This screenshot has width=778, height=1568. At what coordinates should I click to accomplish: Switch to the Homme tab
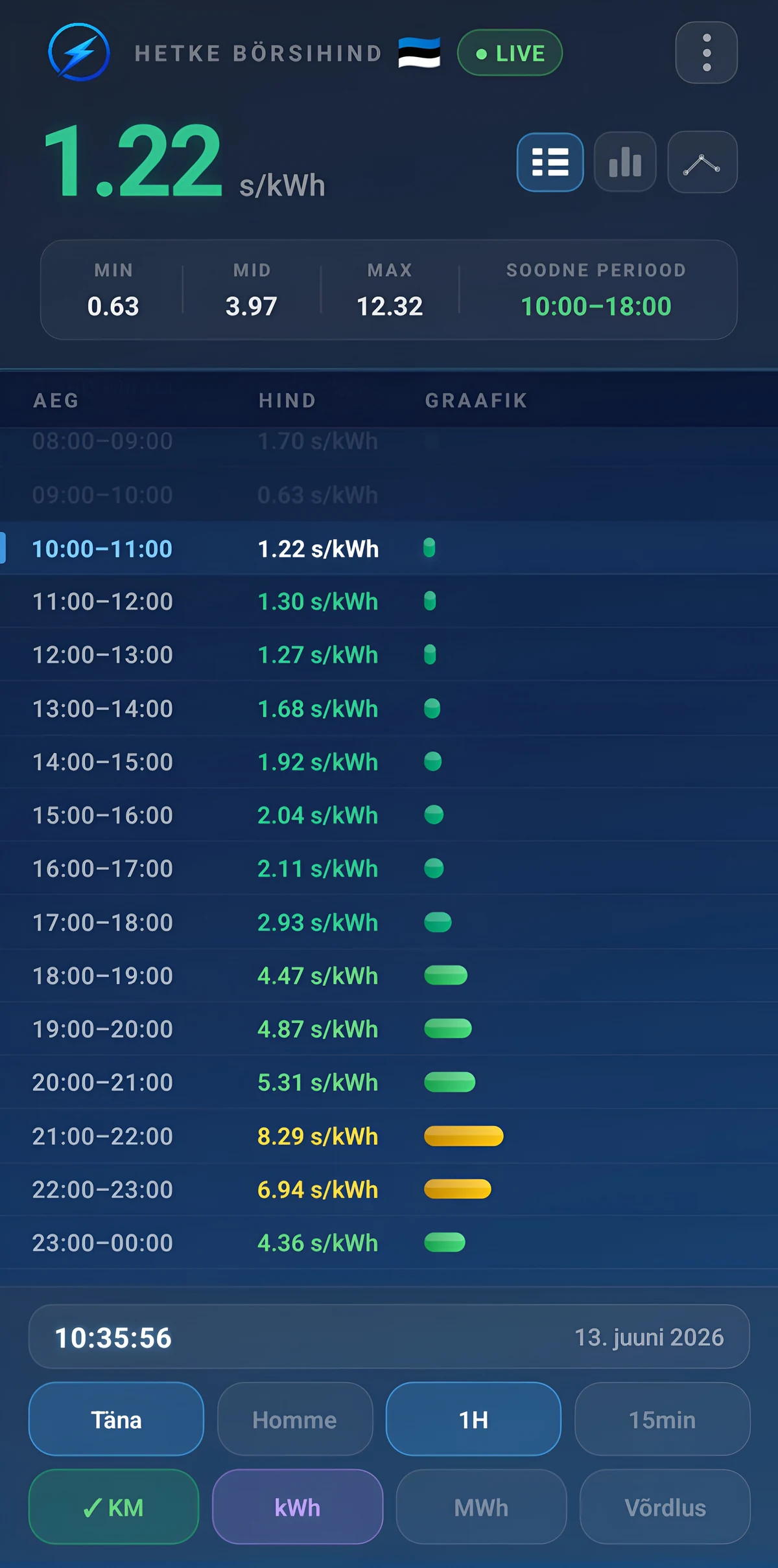click(x=295, y=1420)
